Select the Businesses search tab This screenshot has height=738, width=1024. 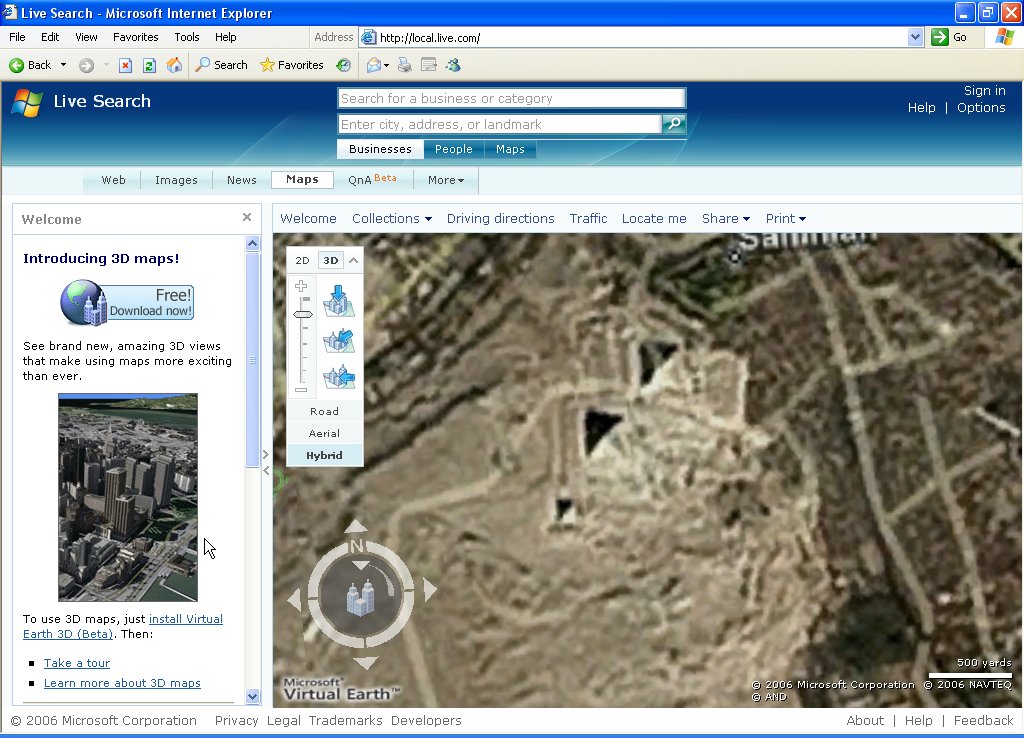click(381, 149)
